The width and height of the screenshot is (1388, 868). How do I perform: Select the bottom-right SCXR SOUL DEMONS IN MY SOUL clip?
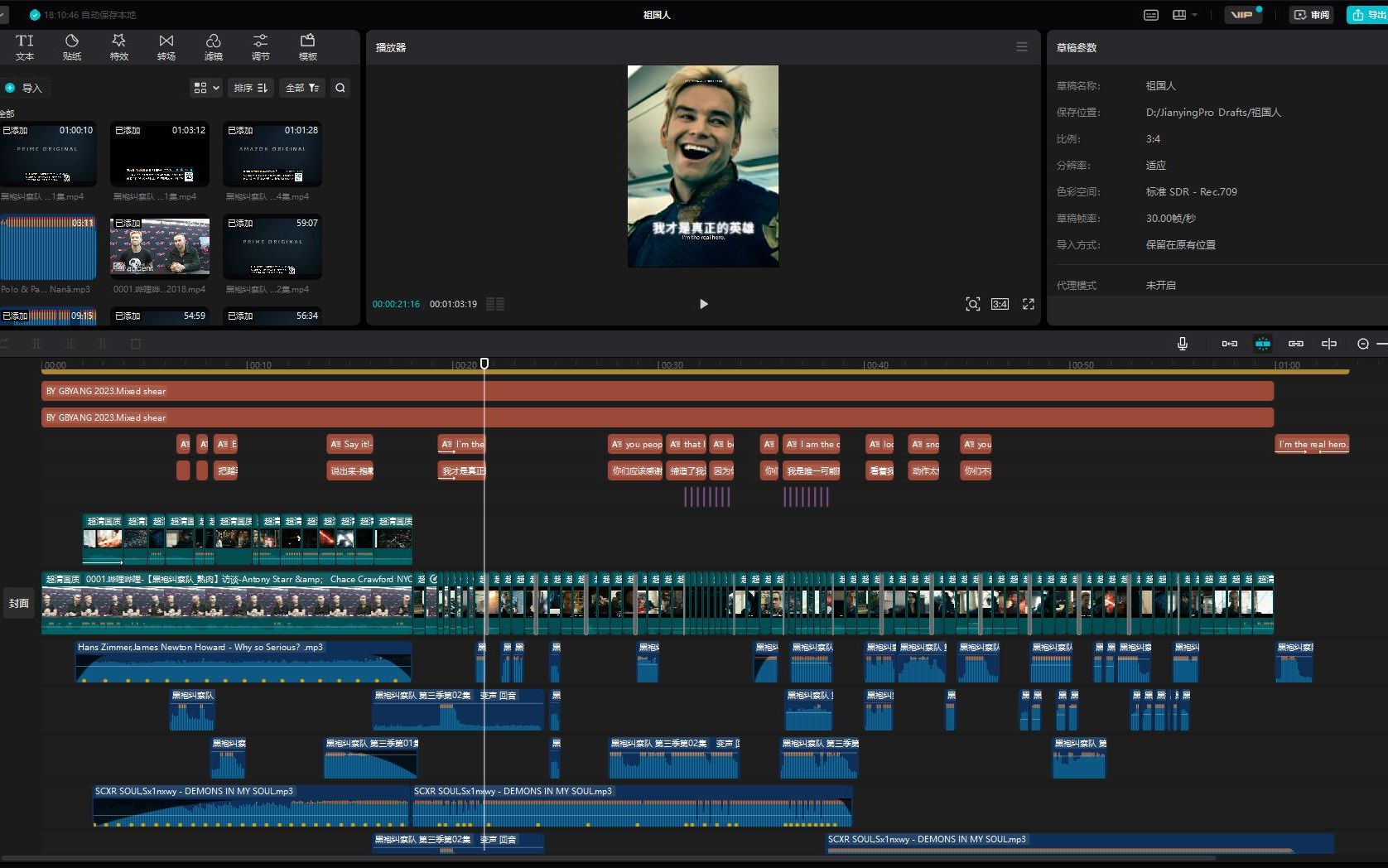point(1080,843)
